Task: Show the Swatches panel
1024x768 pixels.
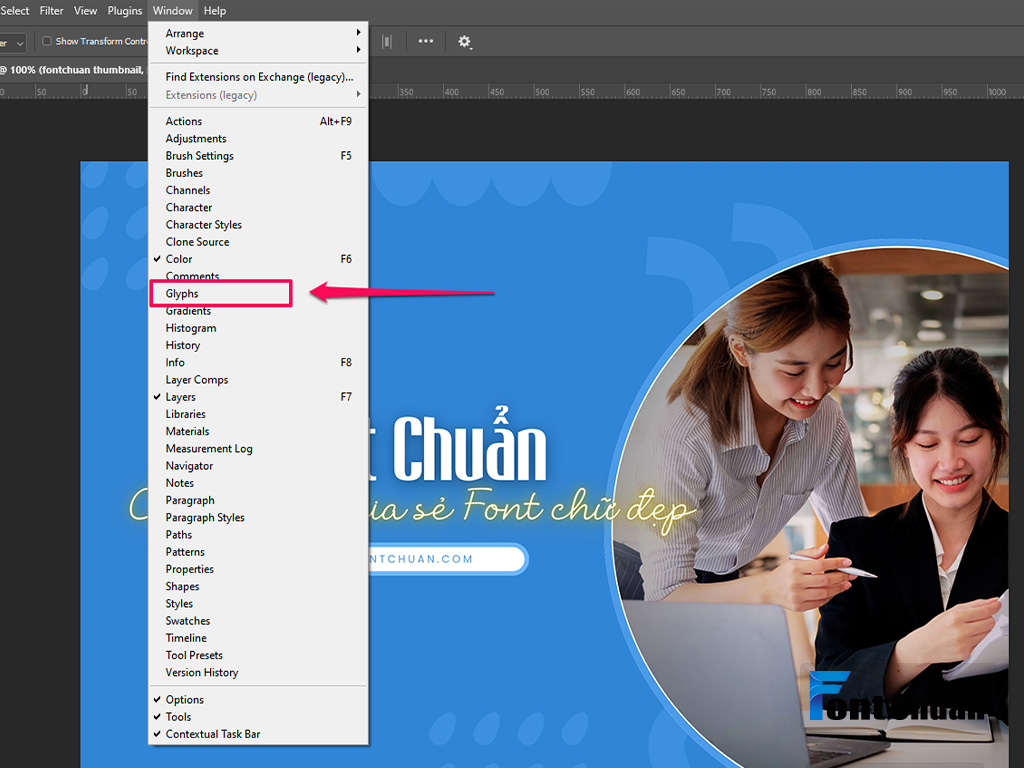Action: pos(259,621)
